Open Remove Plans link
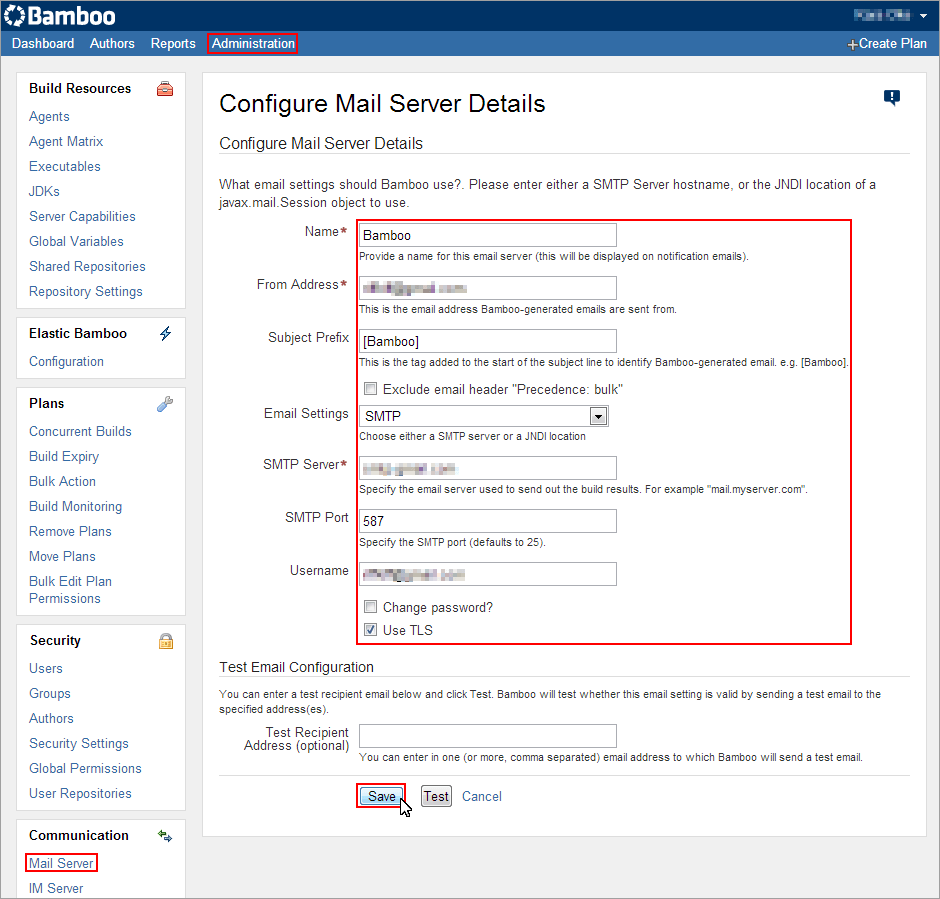The height and width of the screenshot is (899, 940). click(70, 532)
